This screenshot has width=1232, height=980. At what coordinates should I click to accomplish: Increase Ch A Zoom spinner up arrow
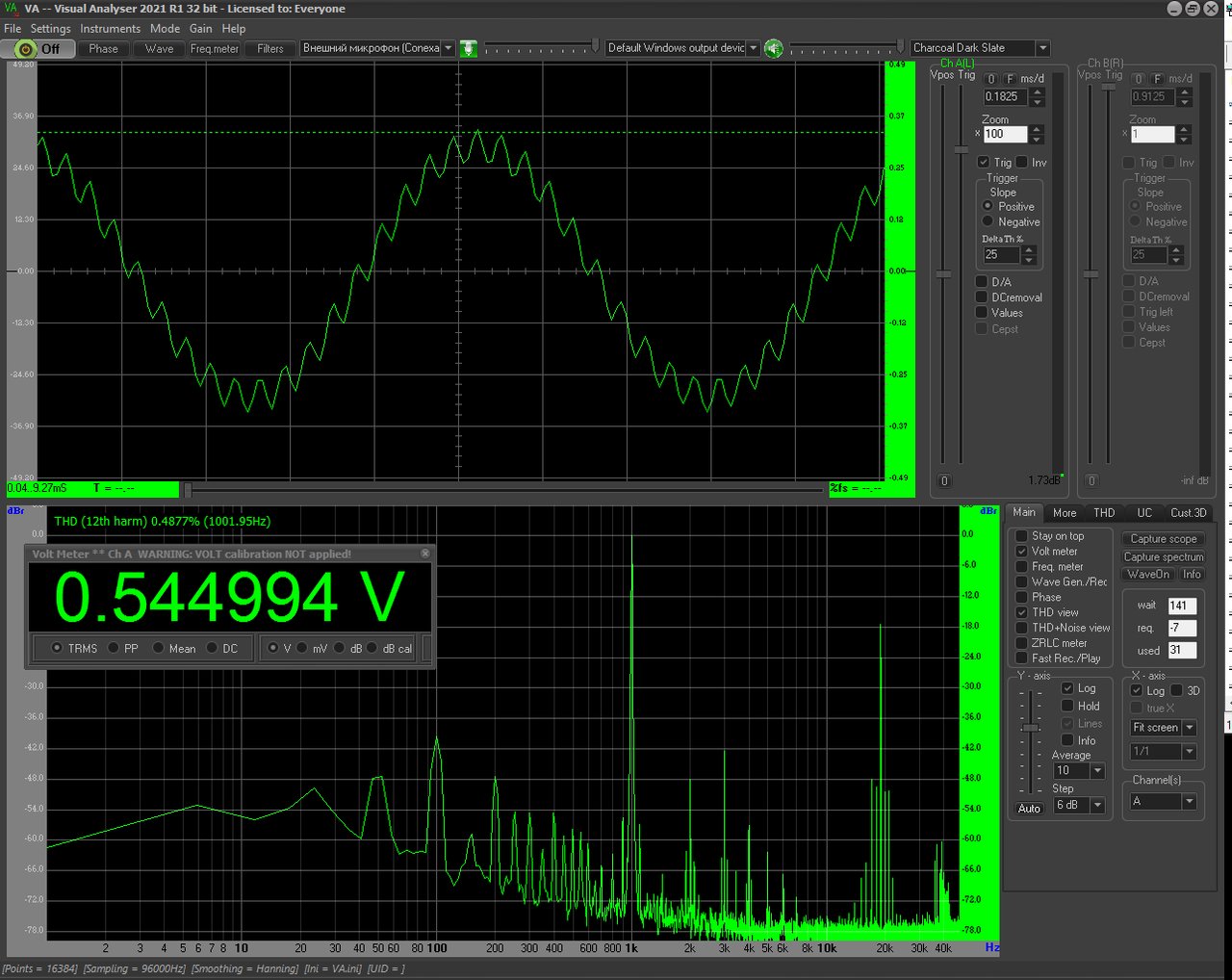click(x=1037, y=130)
